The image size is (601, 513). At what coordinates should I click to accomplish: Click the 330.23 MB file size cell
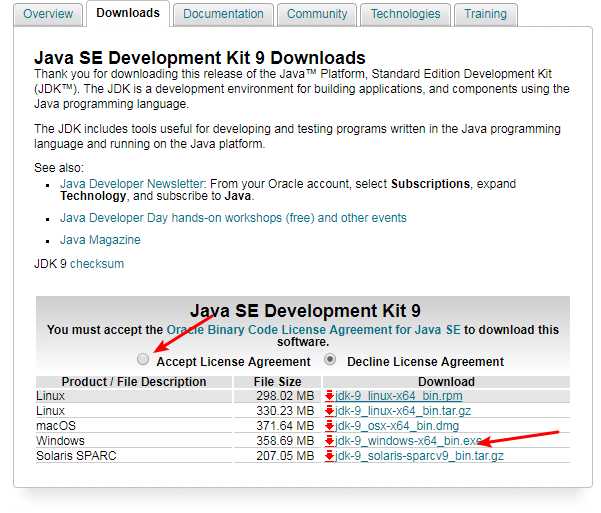tap(278, 411)
